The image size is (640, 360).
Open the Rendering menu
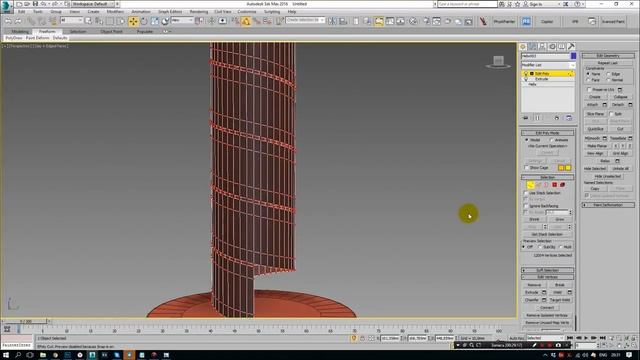point(199,12)
